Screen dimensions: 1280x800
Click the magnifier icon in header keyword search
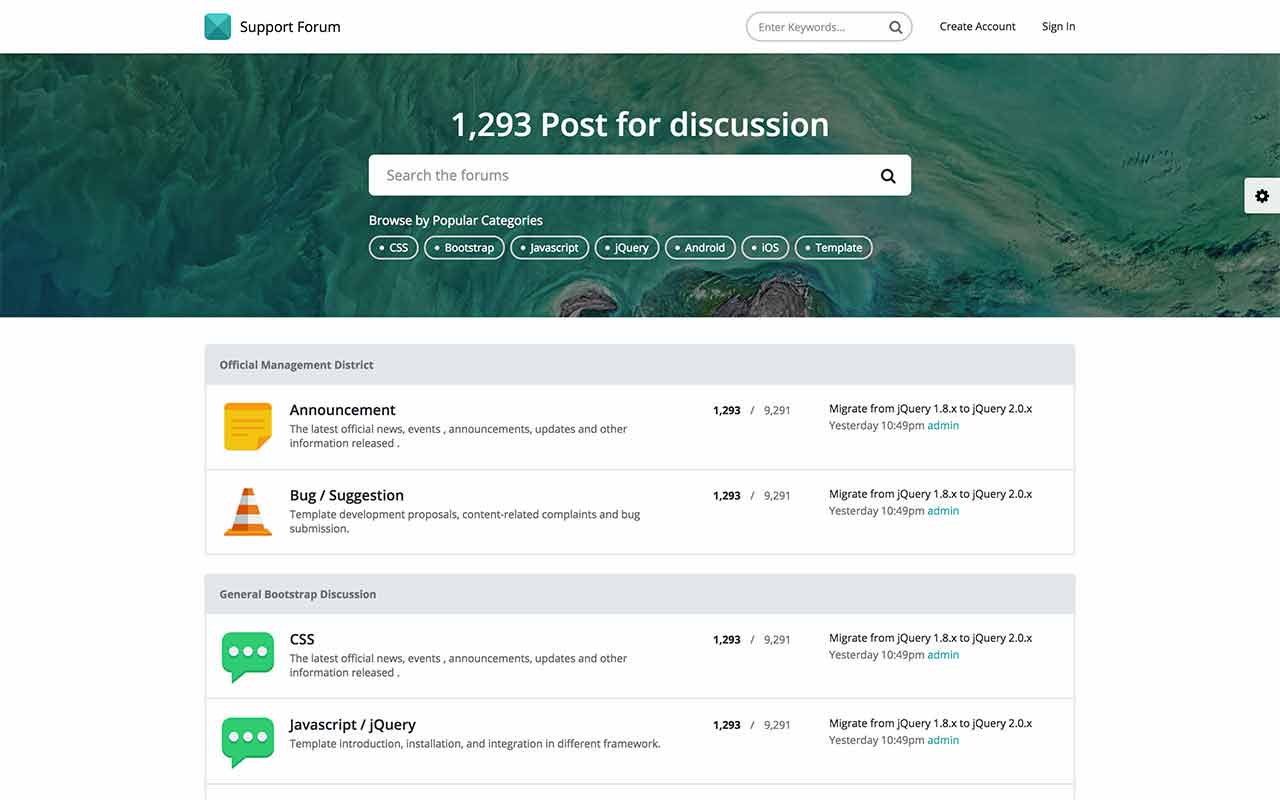895,28
